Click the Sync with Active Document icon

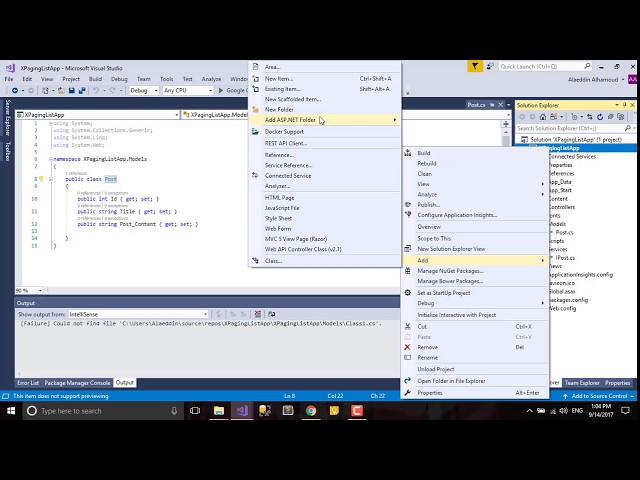point(590,117)
